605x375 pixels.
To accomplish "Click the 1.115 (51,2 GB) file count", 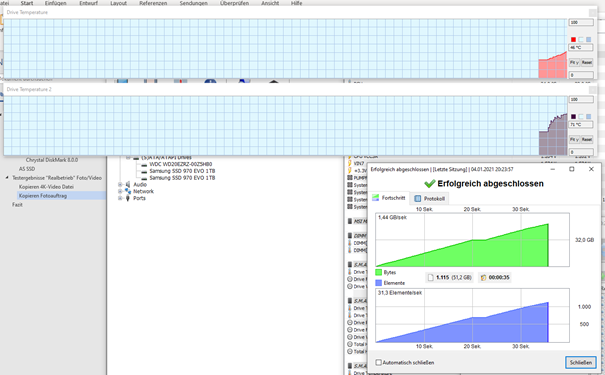I will (454, 277).
